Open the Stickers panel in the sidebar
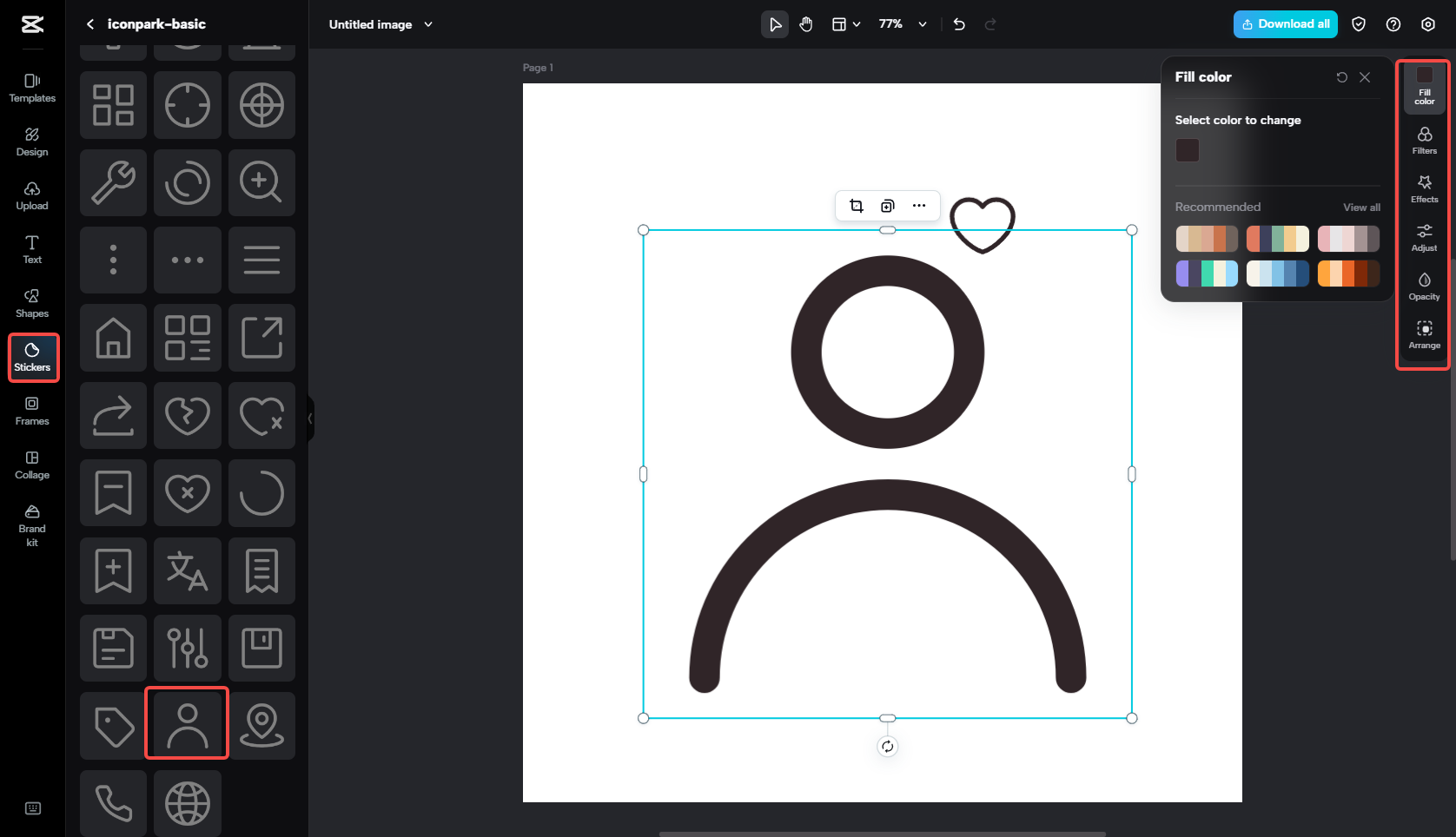Viewport: 1456px width, 837px height. tap(32, 357)
